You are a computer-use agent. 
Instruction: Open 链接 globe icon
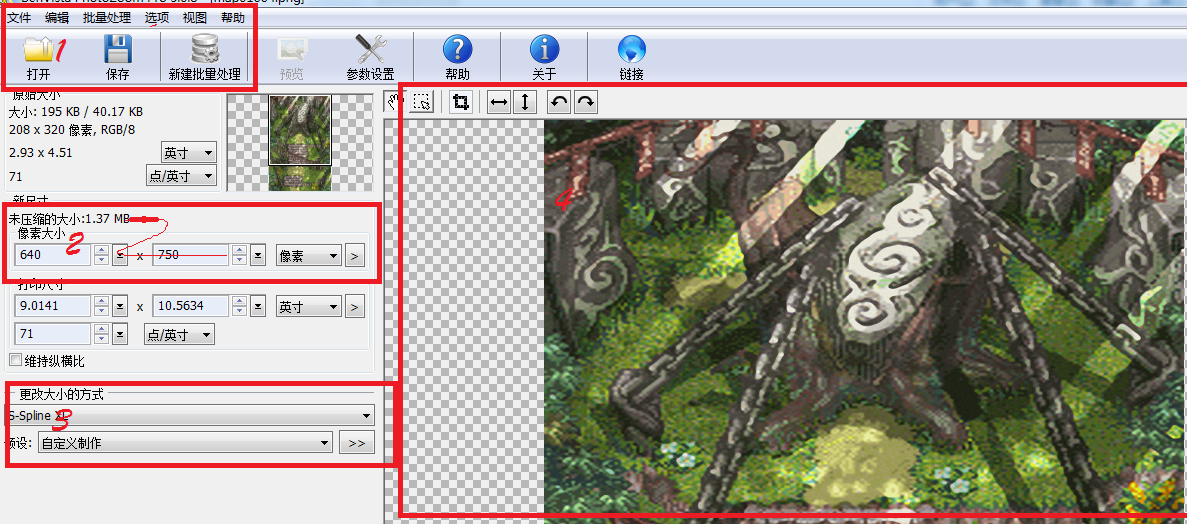[x=631, y=50]
